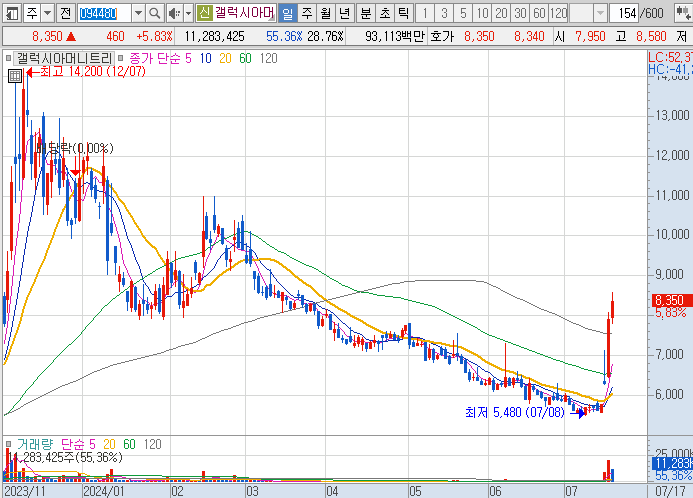The height and width of the screenshot is (498, 693).
Task: Click the 20-day moving average legend
Action: pos(225,58)
